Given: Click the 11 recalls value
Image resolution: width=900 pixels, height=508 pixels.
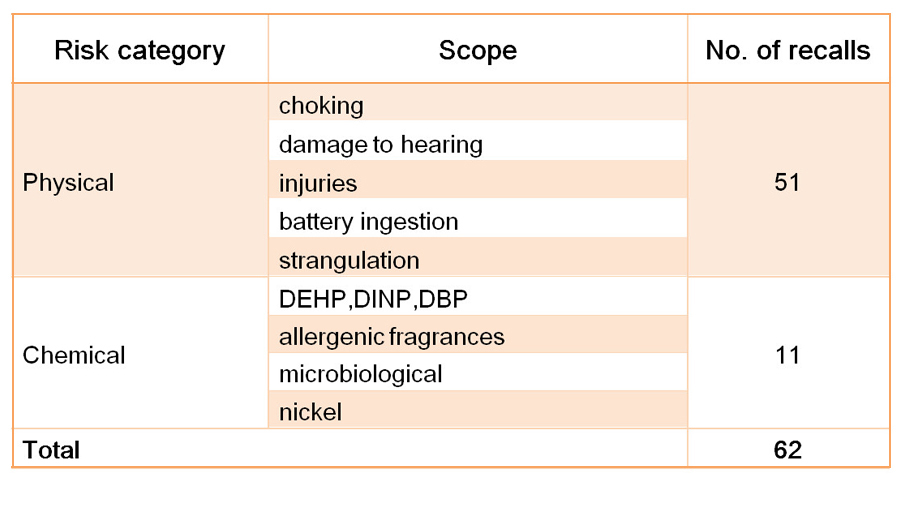Looking at the screenshot, I should pyautogui.click(x=788, y=355).
